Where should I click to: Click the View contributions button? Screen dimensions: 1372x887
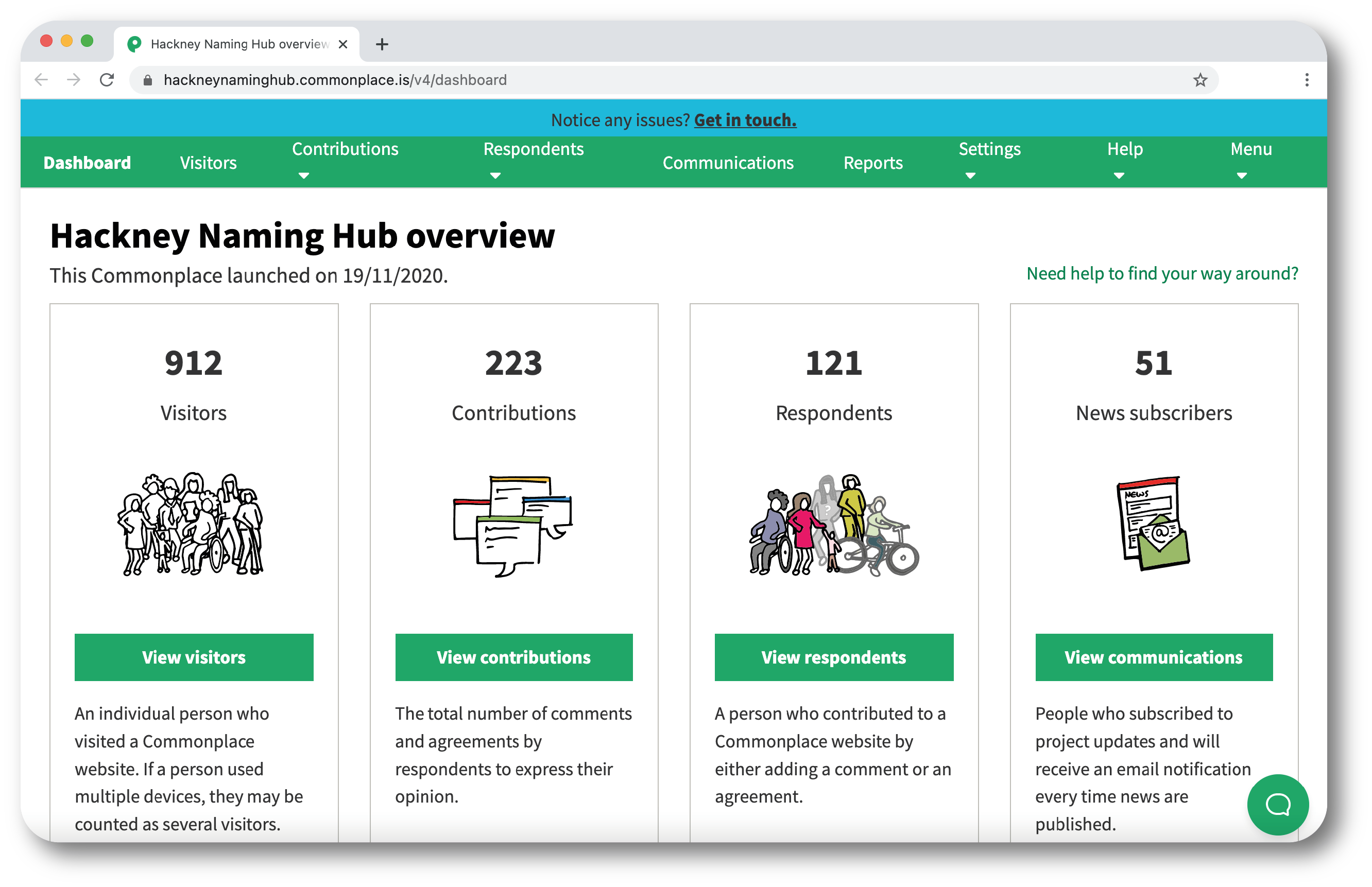(x=513, y=657)
